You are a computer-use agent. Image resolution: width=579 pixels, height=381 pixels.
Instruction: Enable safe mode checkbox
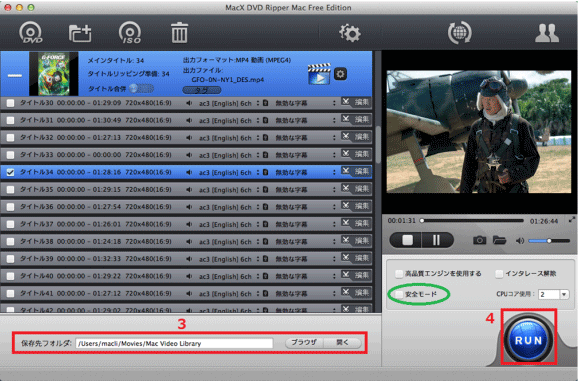click(x=399, y=294)
